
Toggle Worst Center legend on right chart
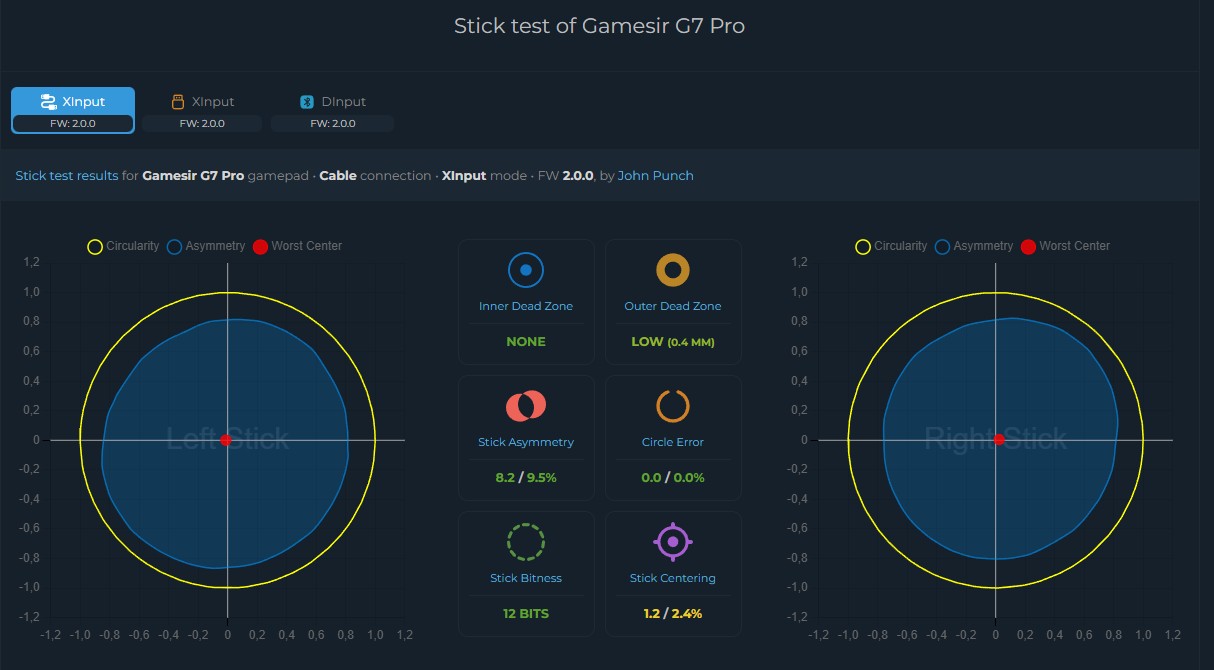click(x=1065, y=246)
